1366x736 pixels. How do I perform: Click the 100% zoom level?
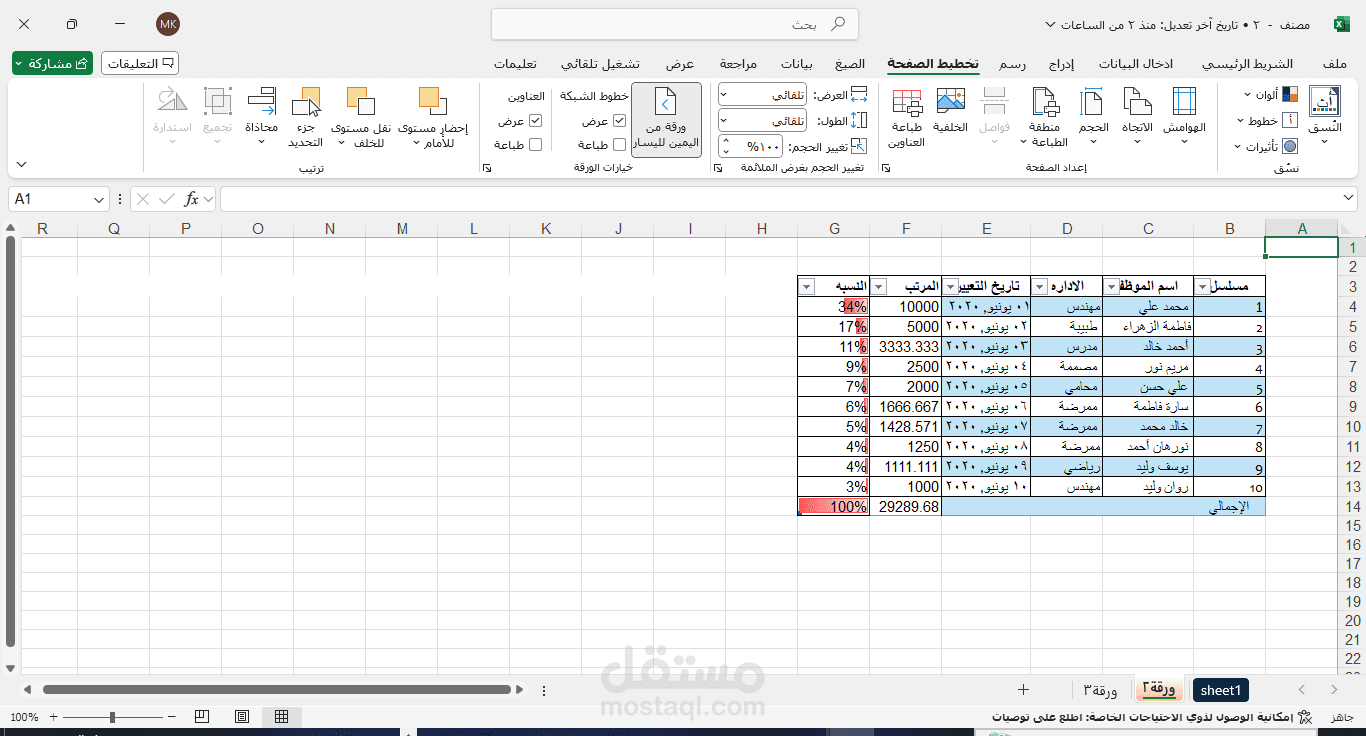point(24,717)
